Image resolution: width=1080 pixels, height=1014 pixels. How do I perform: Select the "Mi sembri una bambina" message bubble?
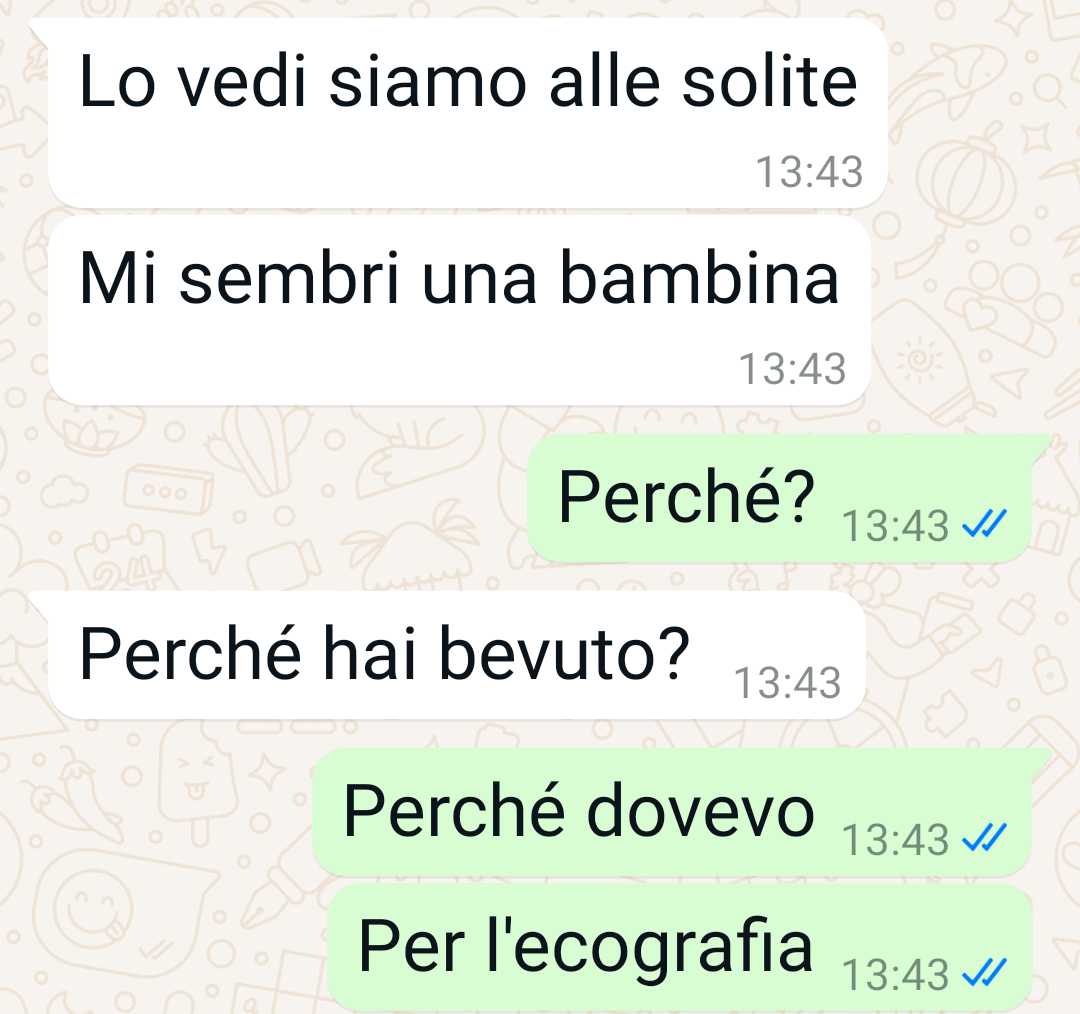pos(459,311)
